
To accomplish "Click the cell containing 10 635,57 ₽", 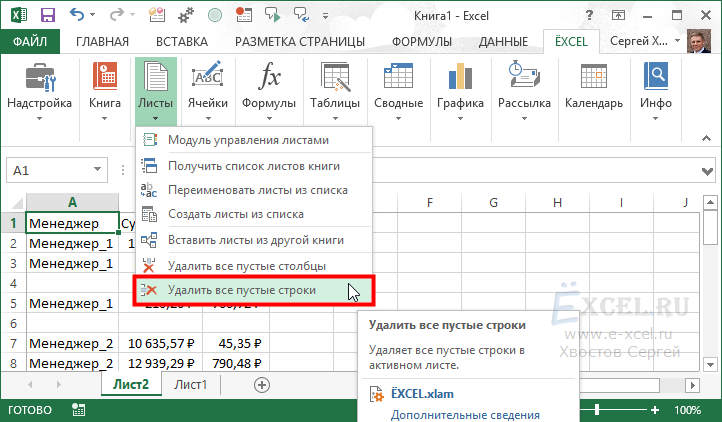I will [x=161, y=344].
